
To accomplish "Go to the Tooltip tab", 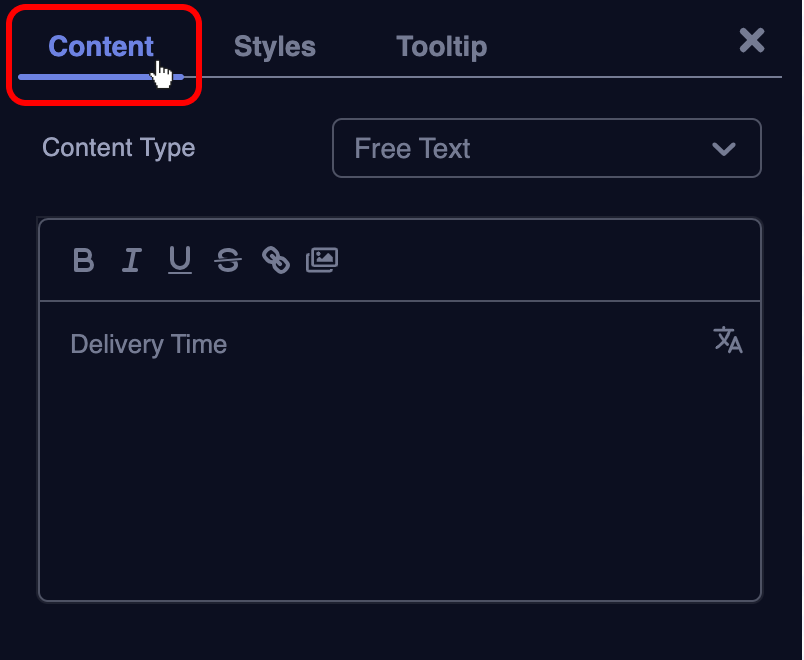I will [x=441, y=46].
